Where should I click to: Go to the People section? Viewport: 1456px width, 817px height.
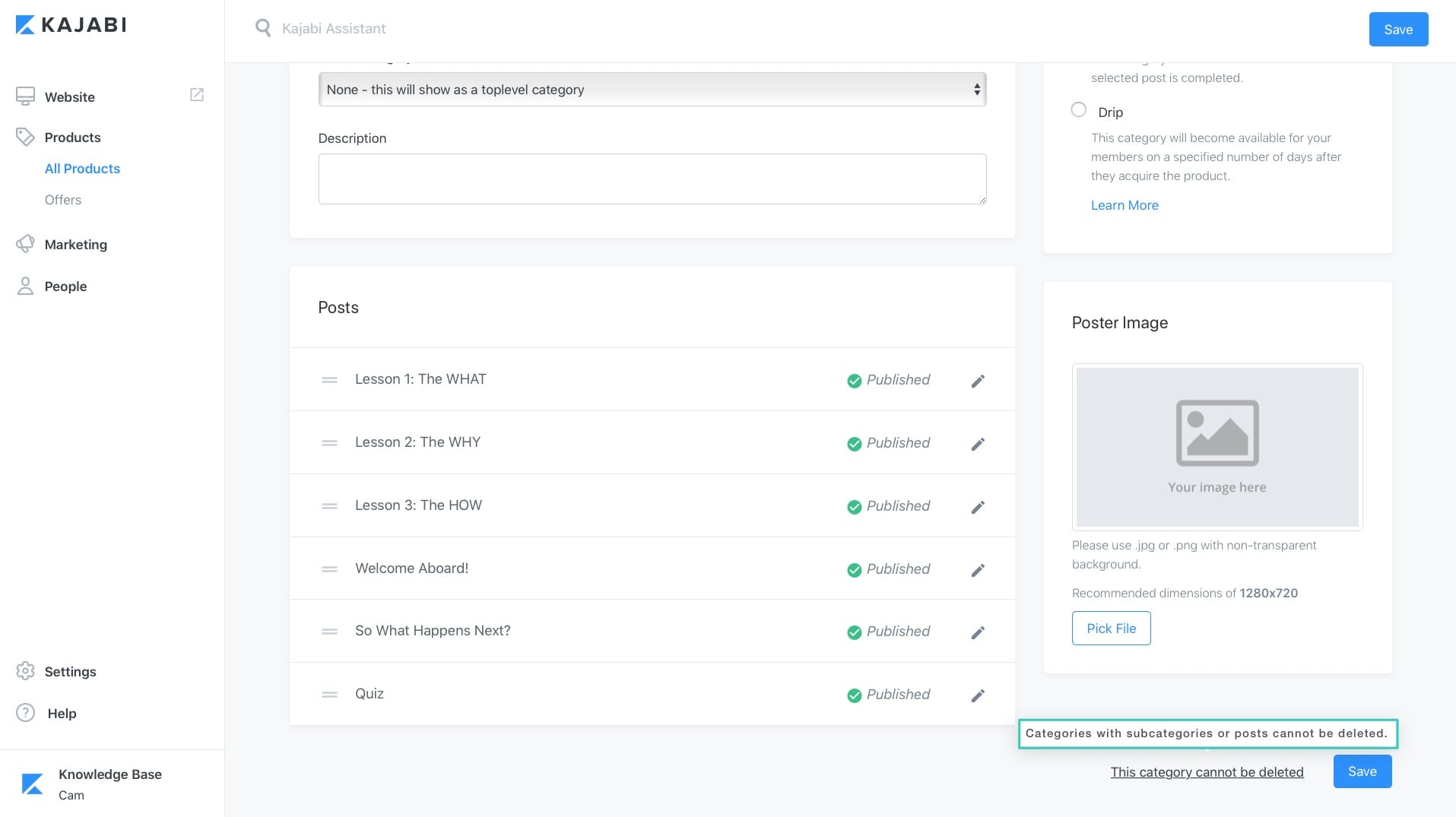(x=65, y=287)
